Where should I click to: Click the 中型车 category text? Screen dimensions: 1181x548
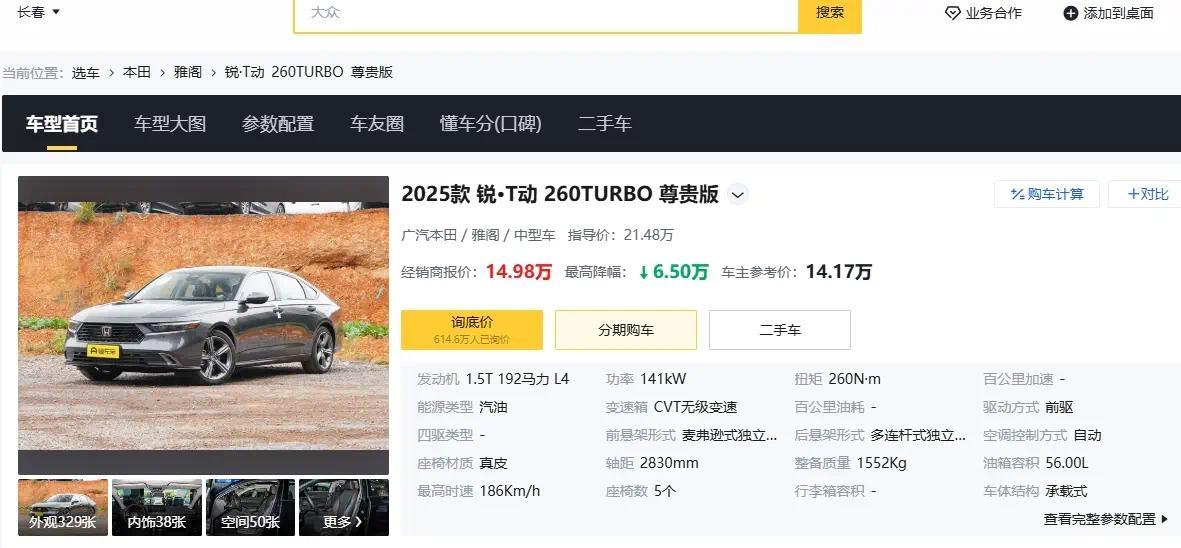[535, 235]
